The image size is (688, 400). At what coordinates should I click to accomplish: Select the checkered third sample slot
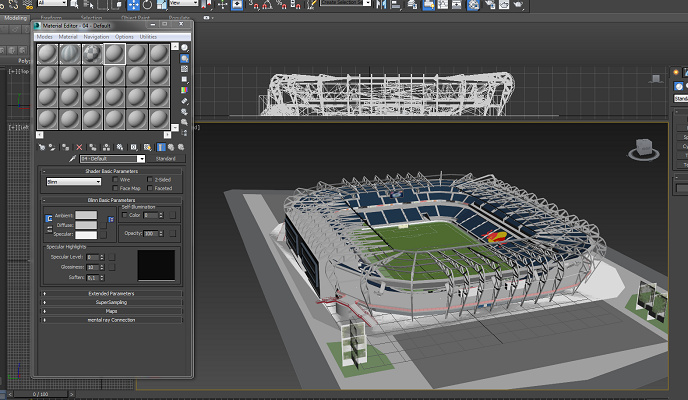92,54
